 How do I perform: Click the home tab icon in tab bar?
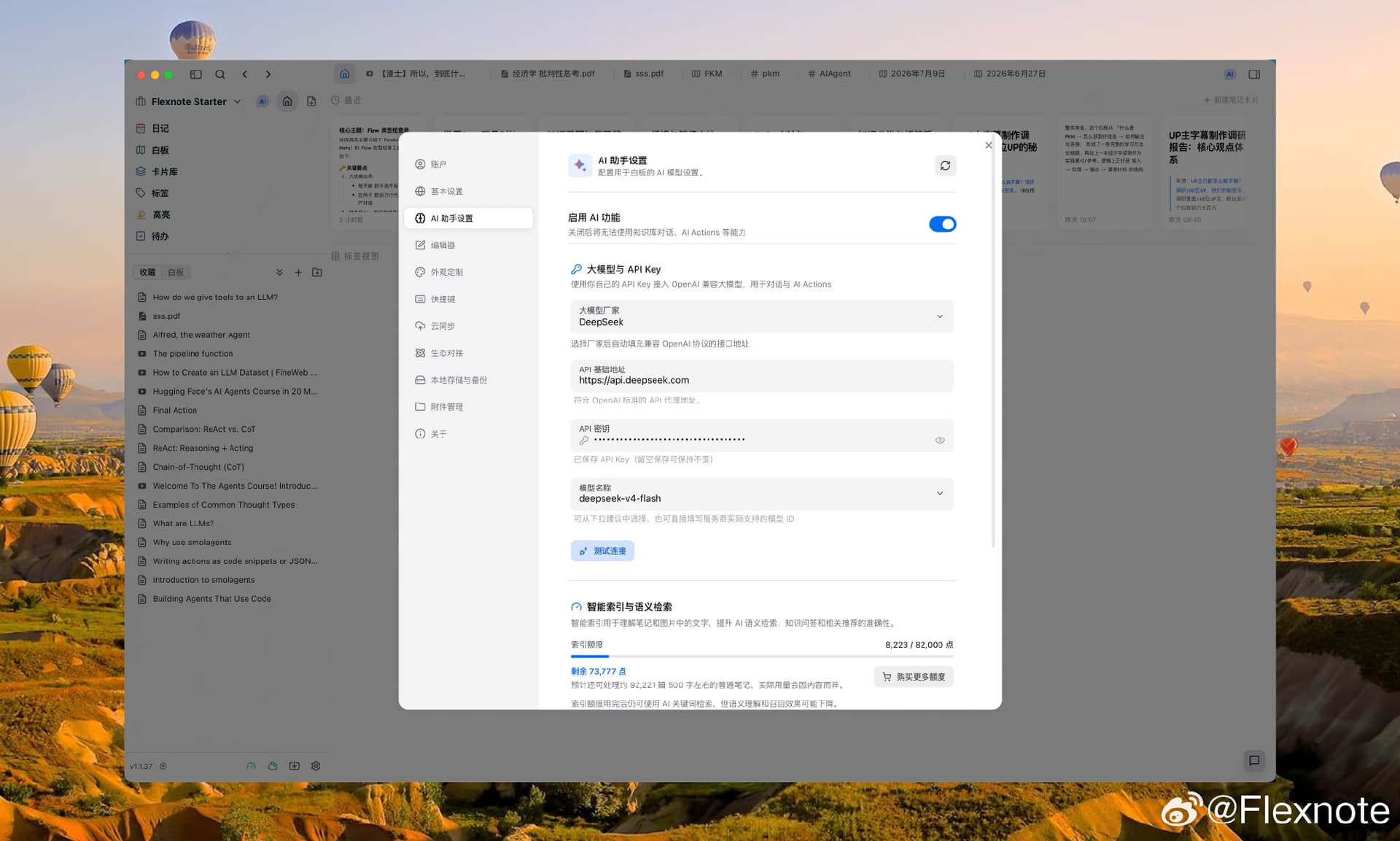coord(345,74)
